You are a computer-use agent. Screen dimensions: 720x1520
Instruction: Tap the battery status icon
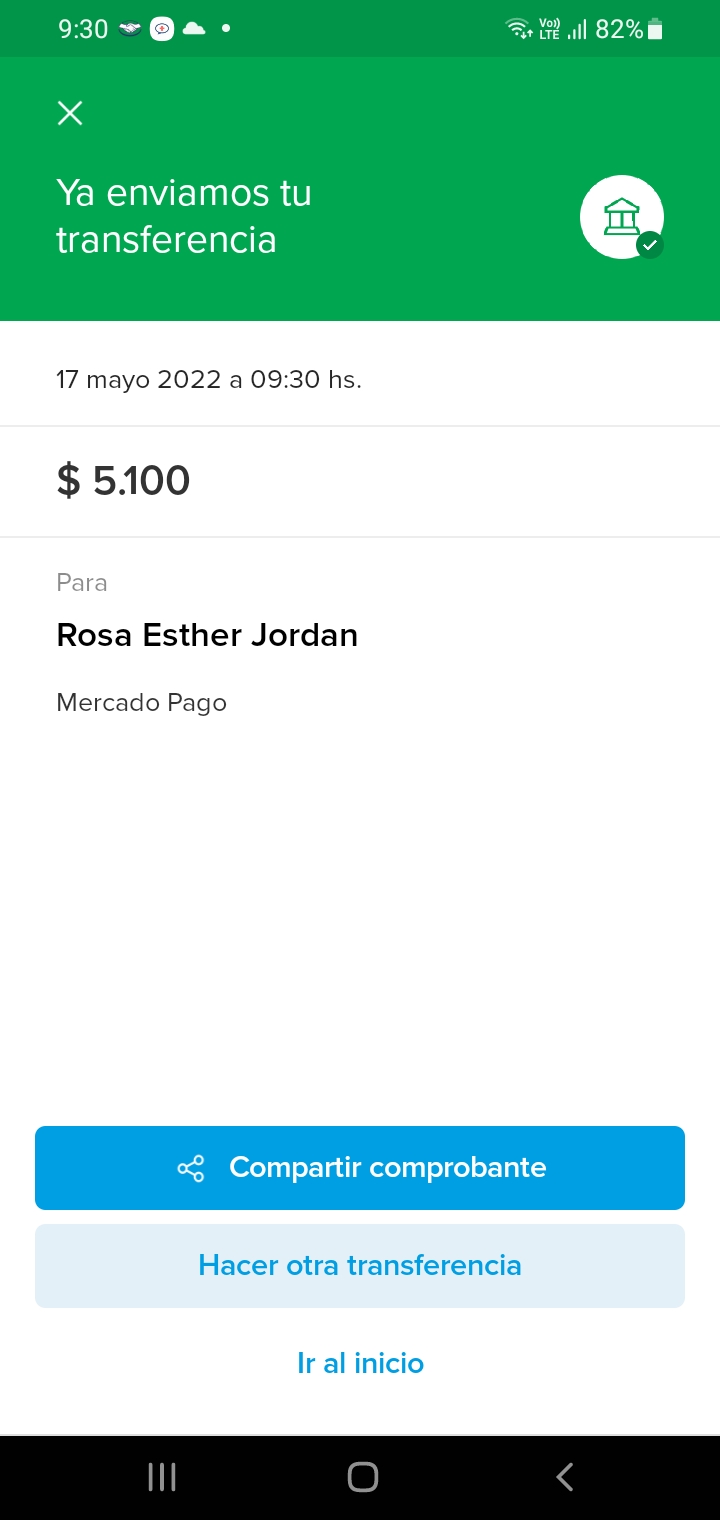pyautogui.click(x=655, y=29)
